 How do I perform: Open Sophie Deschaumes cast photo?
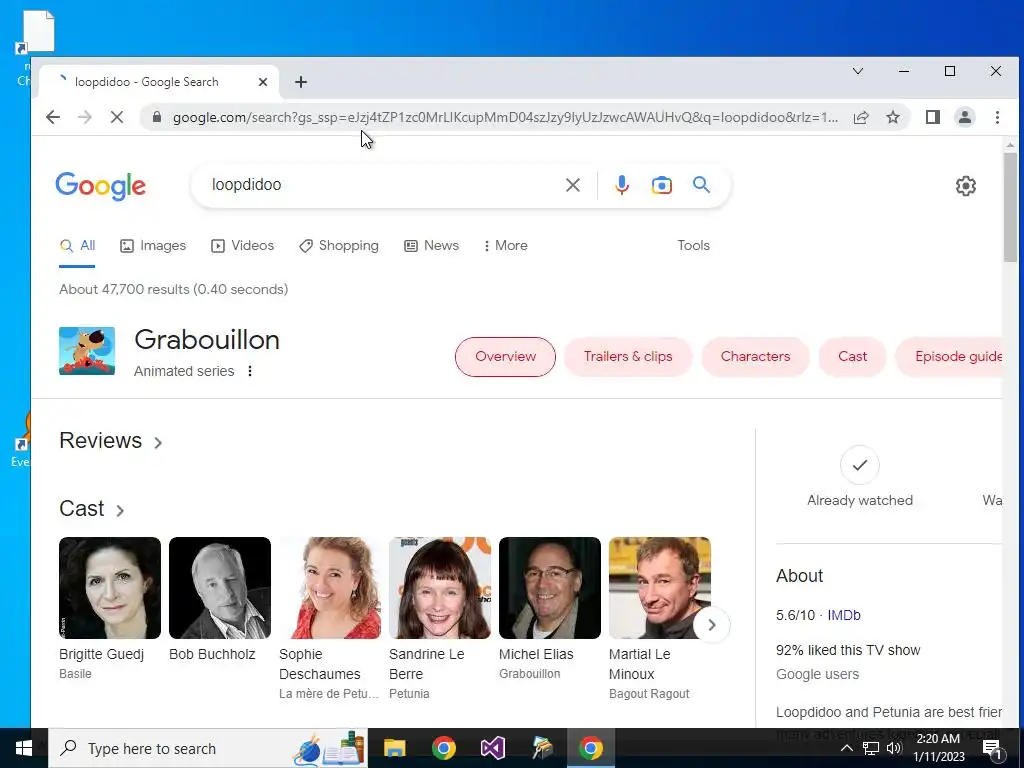pyautogui.click(x=330, y=588)
